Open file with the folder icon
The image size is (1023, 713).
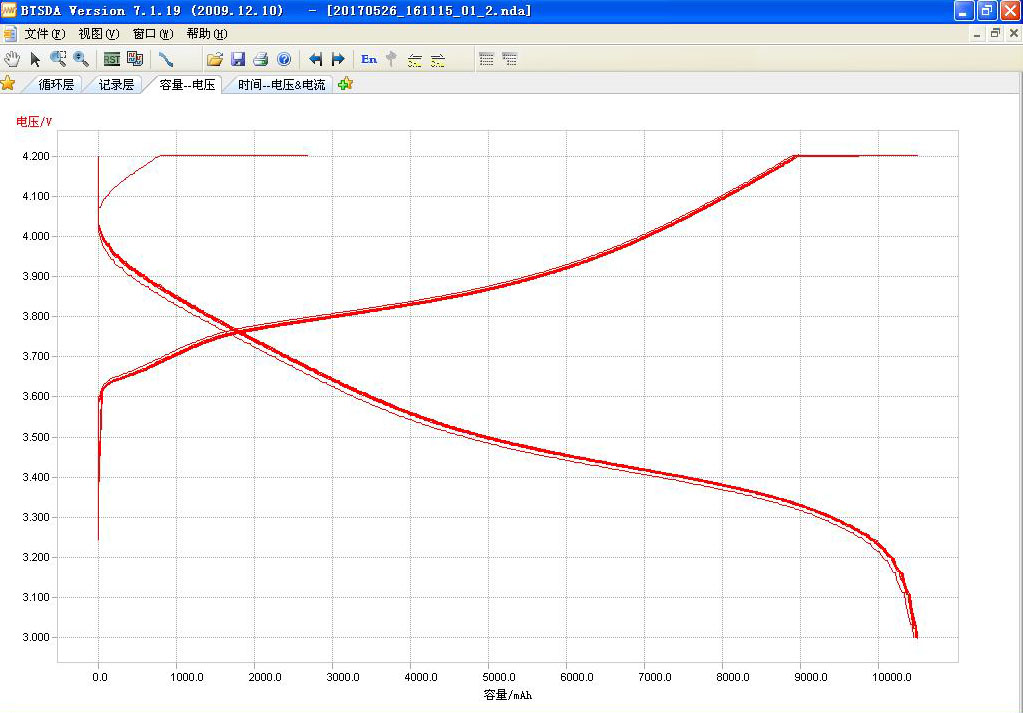coord(214,59)
